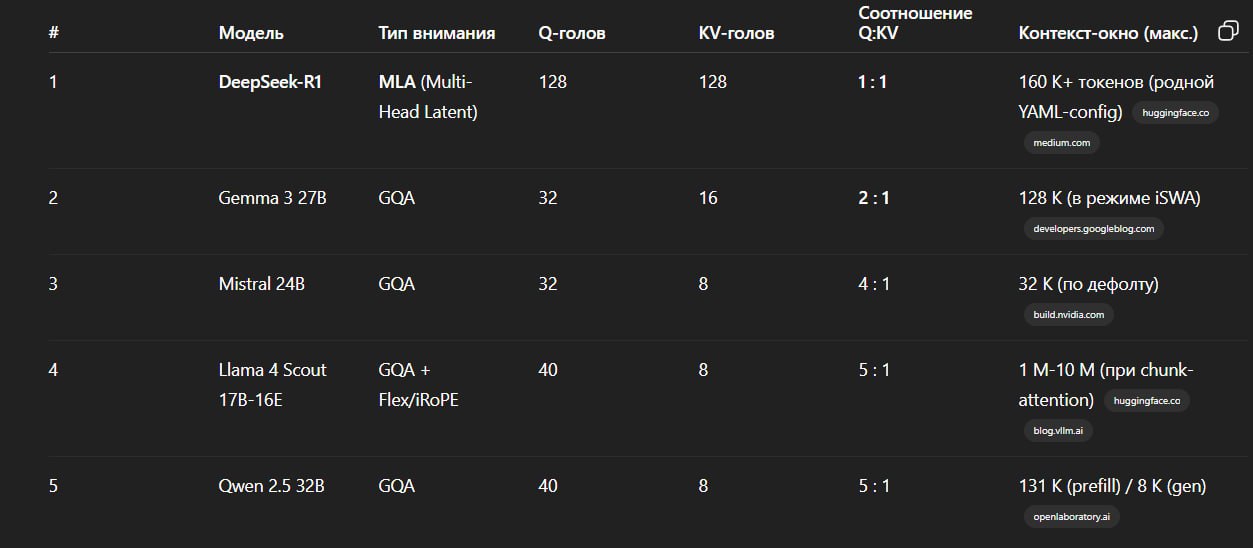Viewport: 1253px width, 548px height.
Task: Open the build.nvidia.com source chip
Action: (x=1069, y=314)
